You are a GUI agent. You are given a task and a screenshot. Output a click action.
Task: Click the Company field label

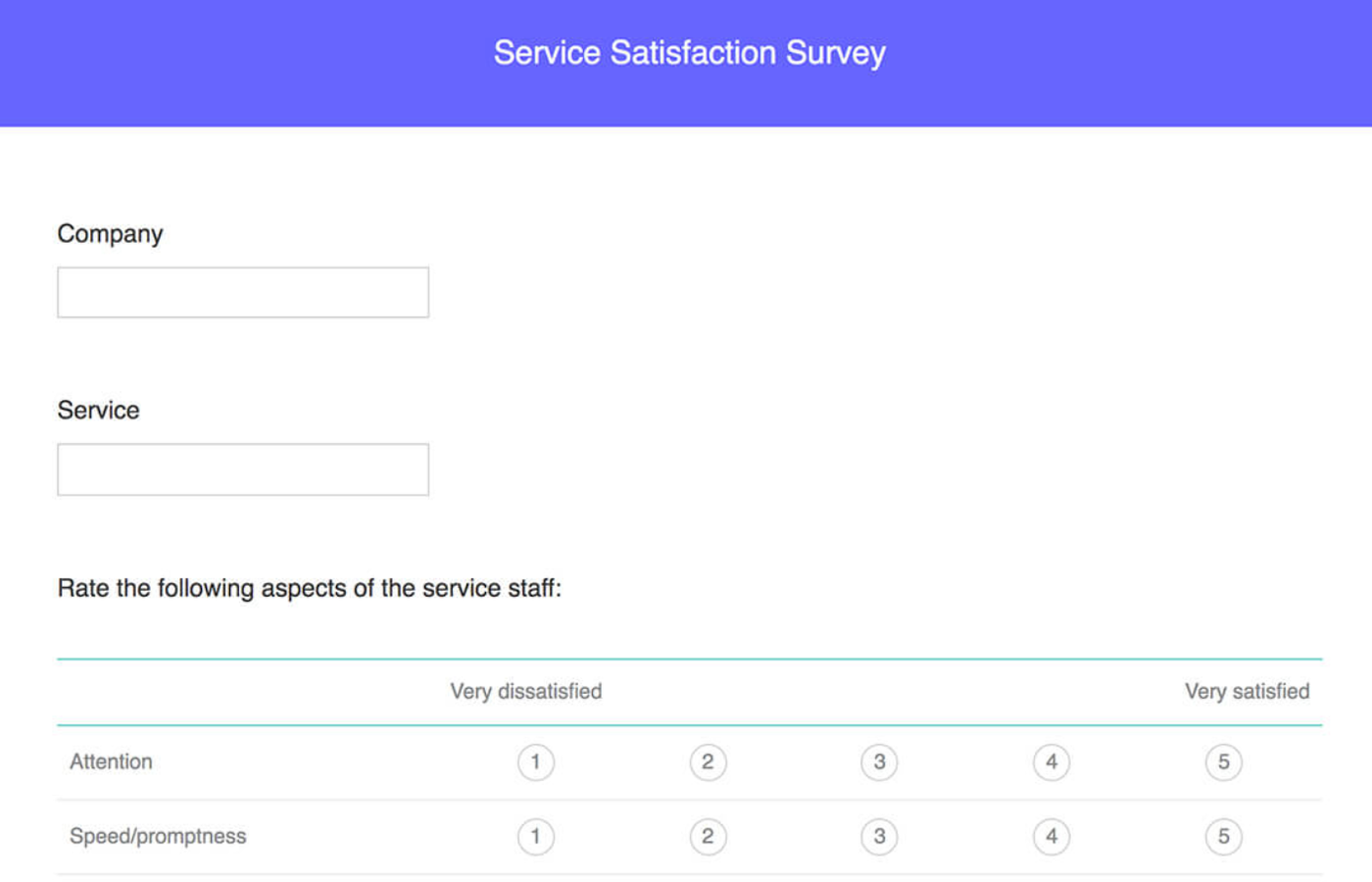pos(110,234)
